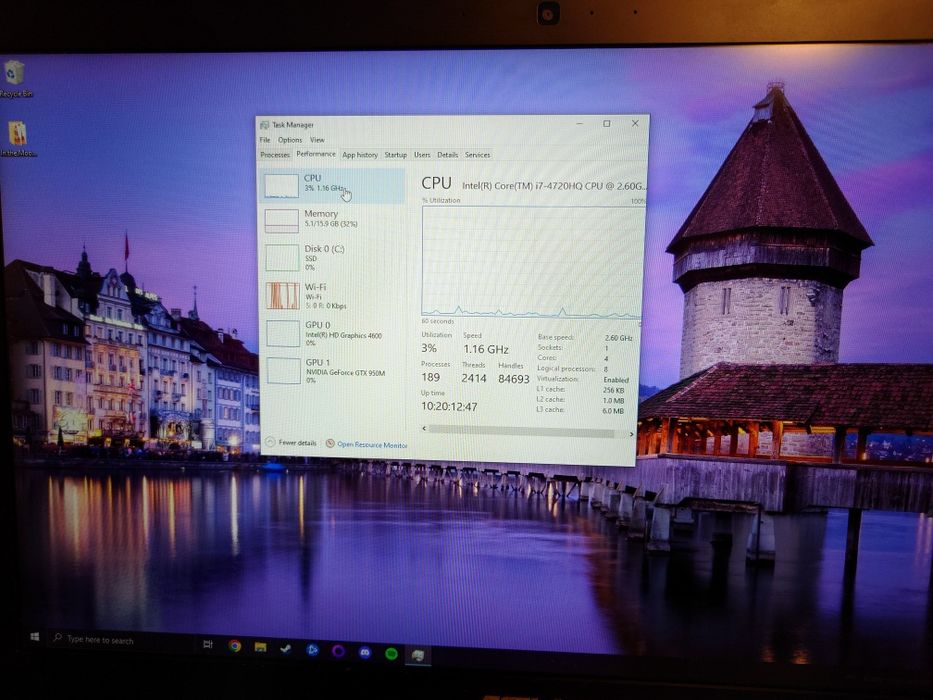Click the Task Manager taskbar icon
The image size is (933, 700).
click(418, 655)
